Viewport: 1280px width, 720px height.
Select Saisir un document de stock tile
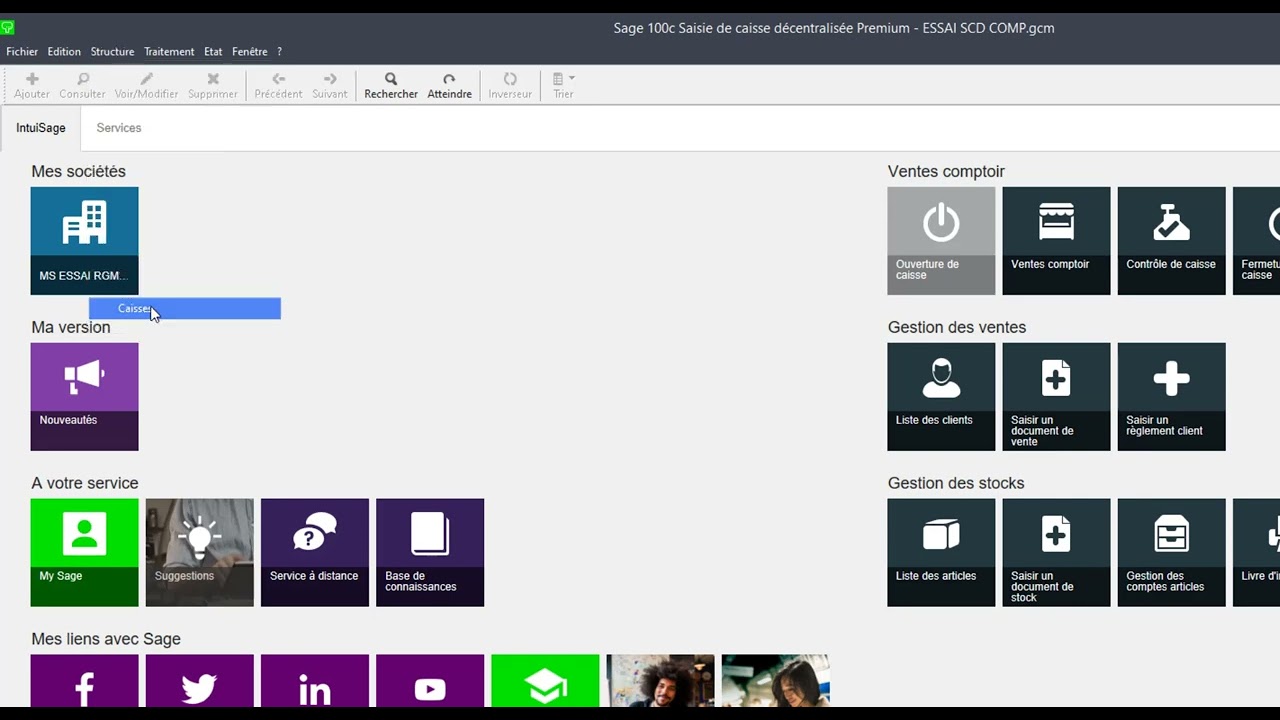tap(1056, 553)
